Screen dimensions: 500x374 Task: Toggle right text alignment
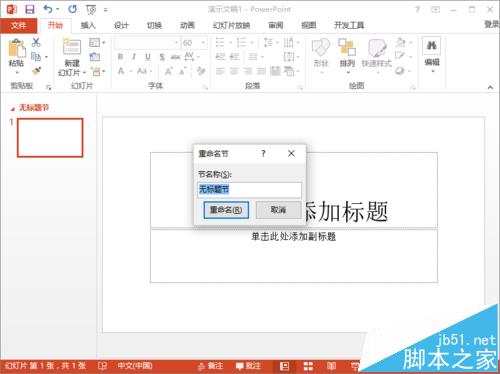248,71
